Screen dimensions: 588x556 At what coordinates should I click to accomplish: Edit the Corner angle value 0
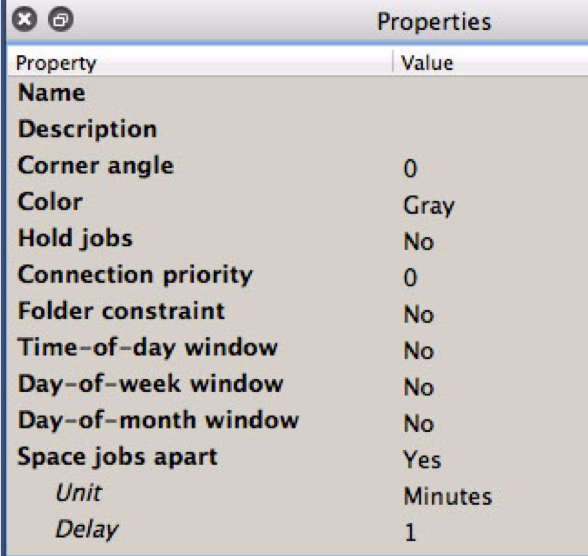410,168
